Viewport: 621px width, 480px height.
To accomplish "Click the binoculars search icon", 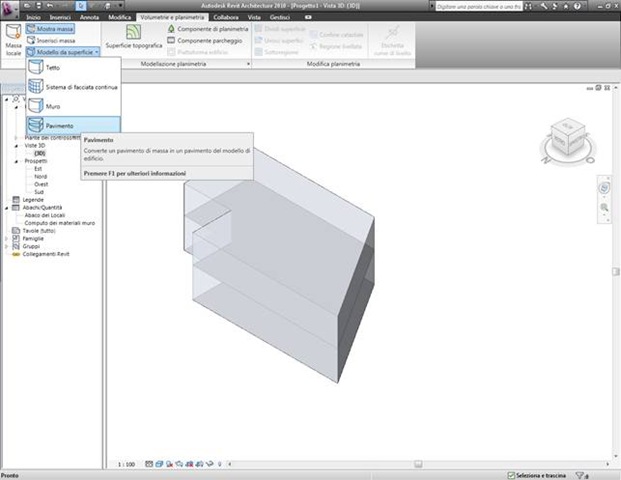I will coord(528,6).
